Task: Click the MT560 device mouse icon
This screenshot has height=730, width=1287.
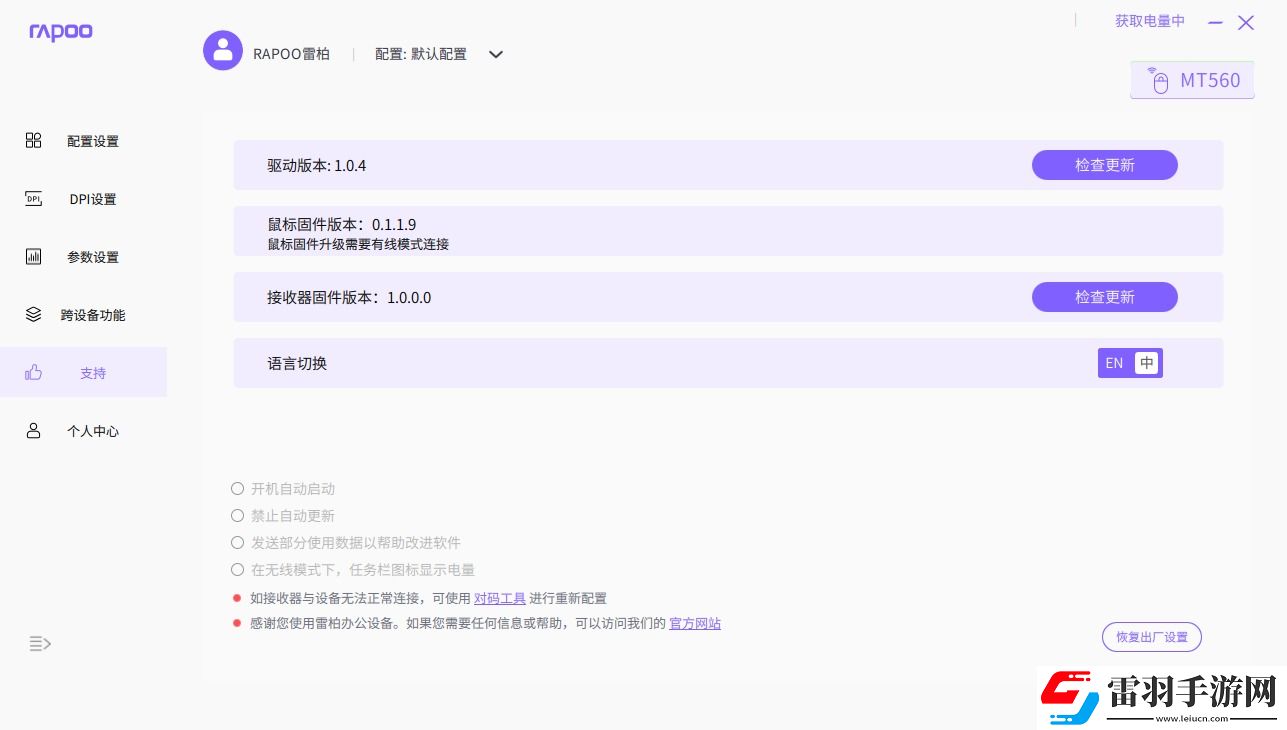Action: (1159, 81)
